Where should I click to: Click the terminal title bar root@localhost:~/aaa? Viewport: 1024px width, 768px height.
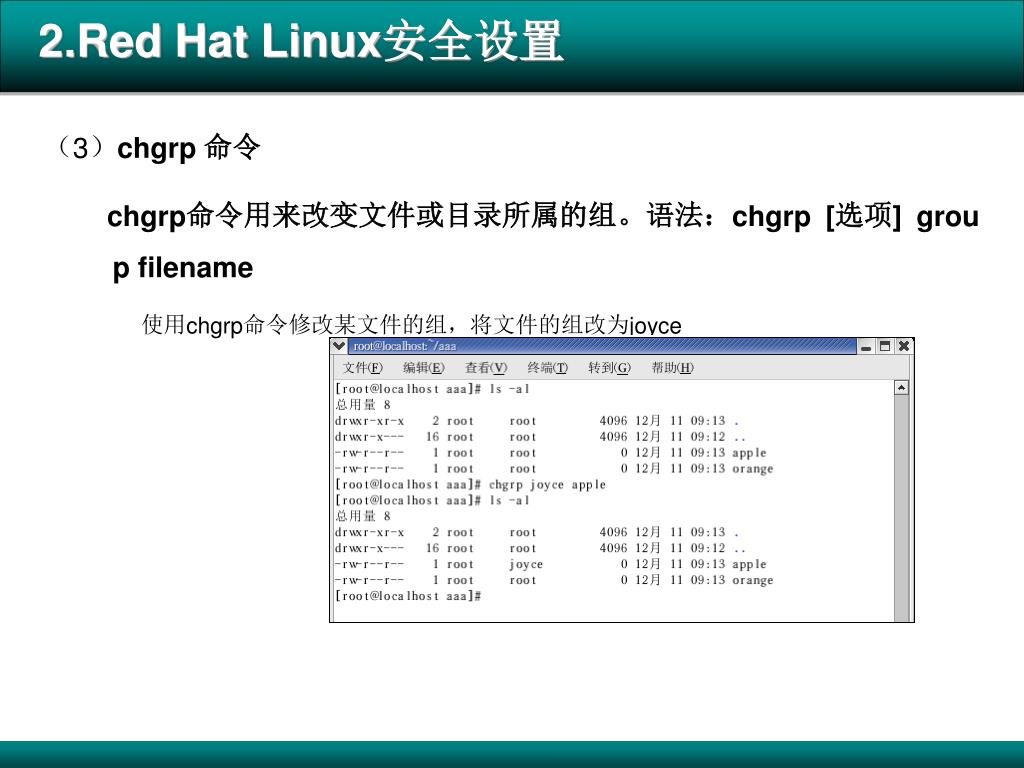pos(601,346)
